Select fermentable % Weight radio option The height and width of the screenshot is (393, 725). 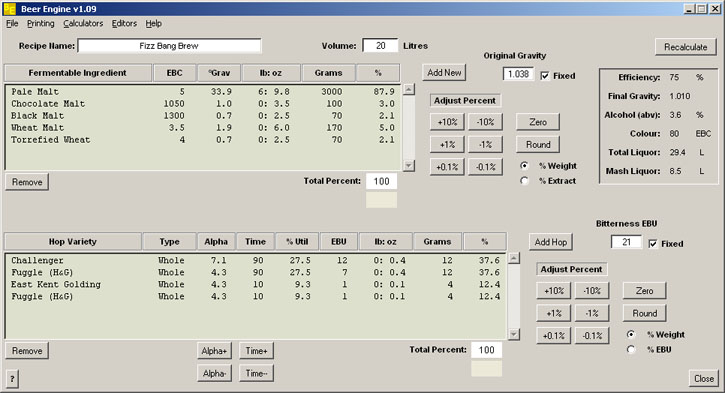524,166
